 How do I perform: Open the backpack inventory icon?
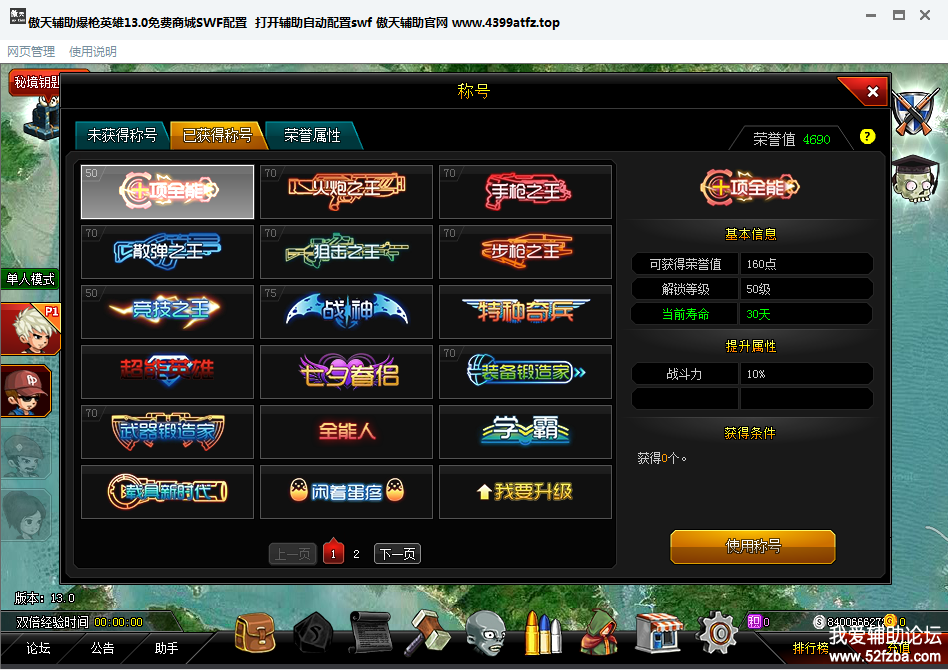click(255, 633)
